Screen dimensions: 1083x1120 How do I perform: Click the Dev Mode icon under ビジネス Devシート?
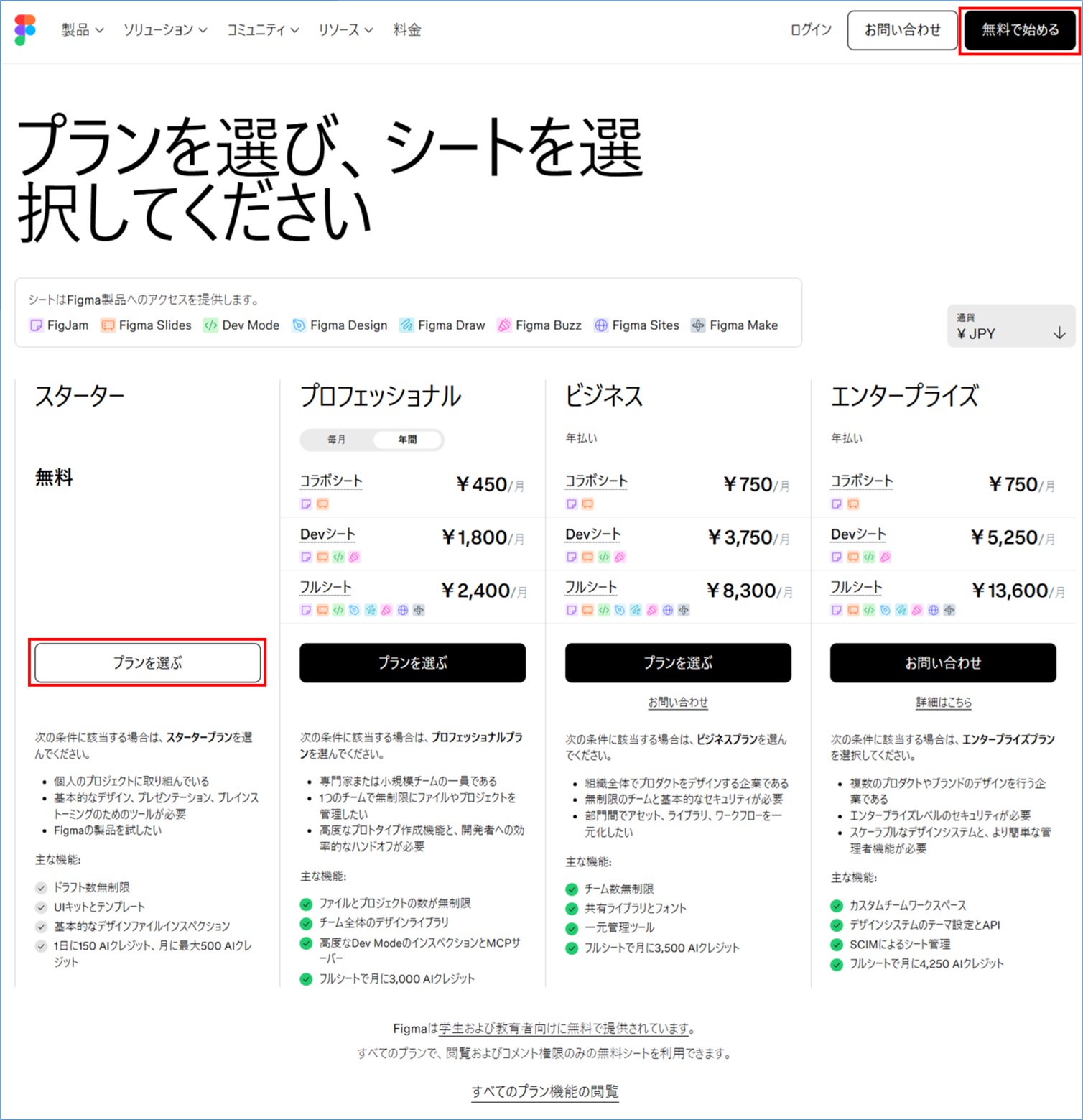coord(604,557)
